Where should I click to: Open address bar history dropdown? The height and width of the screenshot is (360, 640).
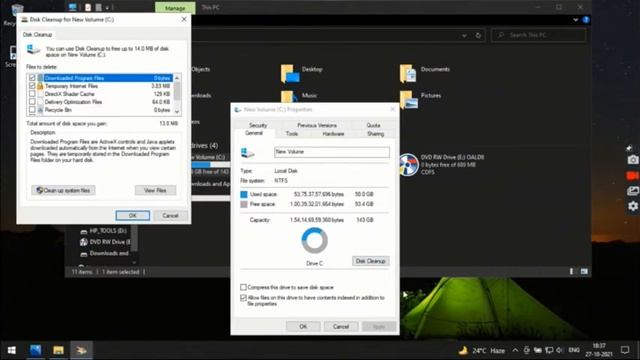[x=464, y=36]
